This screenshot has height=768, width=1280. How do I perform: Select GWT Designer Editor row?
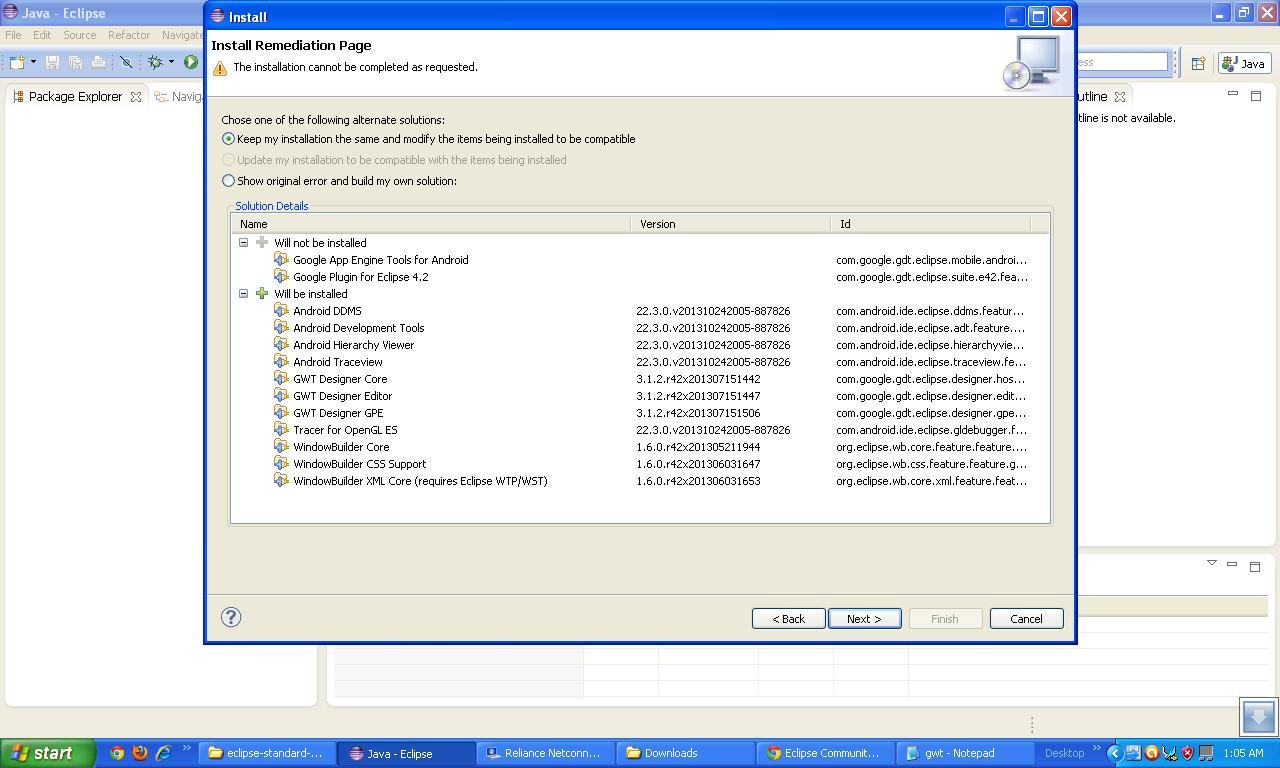click(640, 396)
